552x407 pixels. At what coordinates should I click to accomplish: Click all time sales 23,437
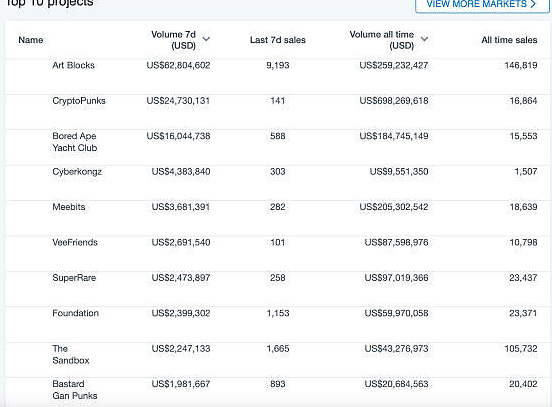click(523, 278)
